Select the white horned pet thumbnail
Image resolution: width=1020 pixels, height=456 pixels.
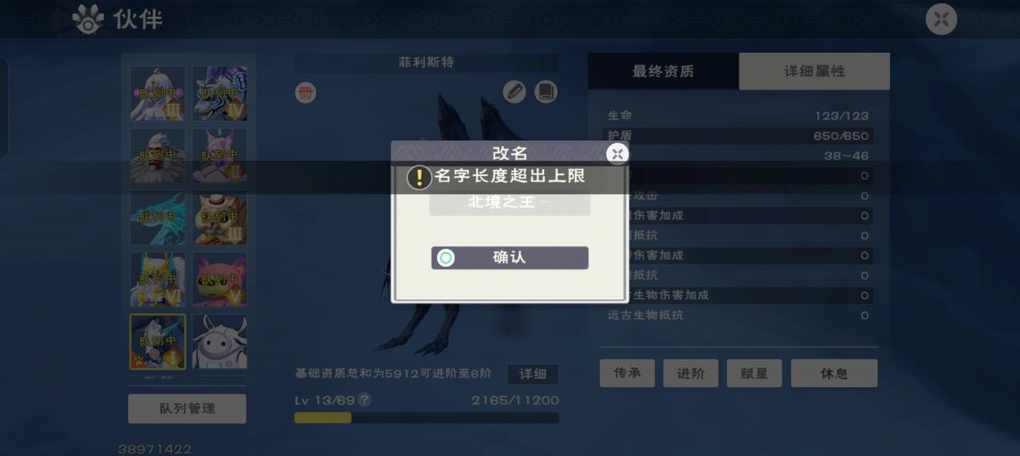point(219,342)
